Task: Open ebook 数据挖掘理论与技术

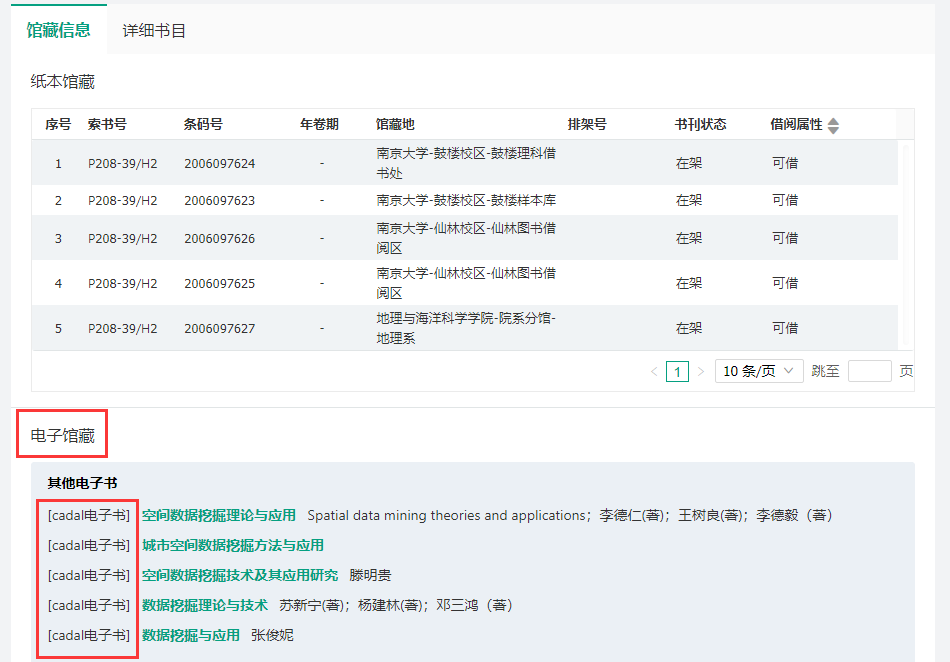Action: [x=205, y=605]
